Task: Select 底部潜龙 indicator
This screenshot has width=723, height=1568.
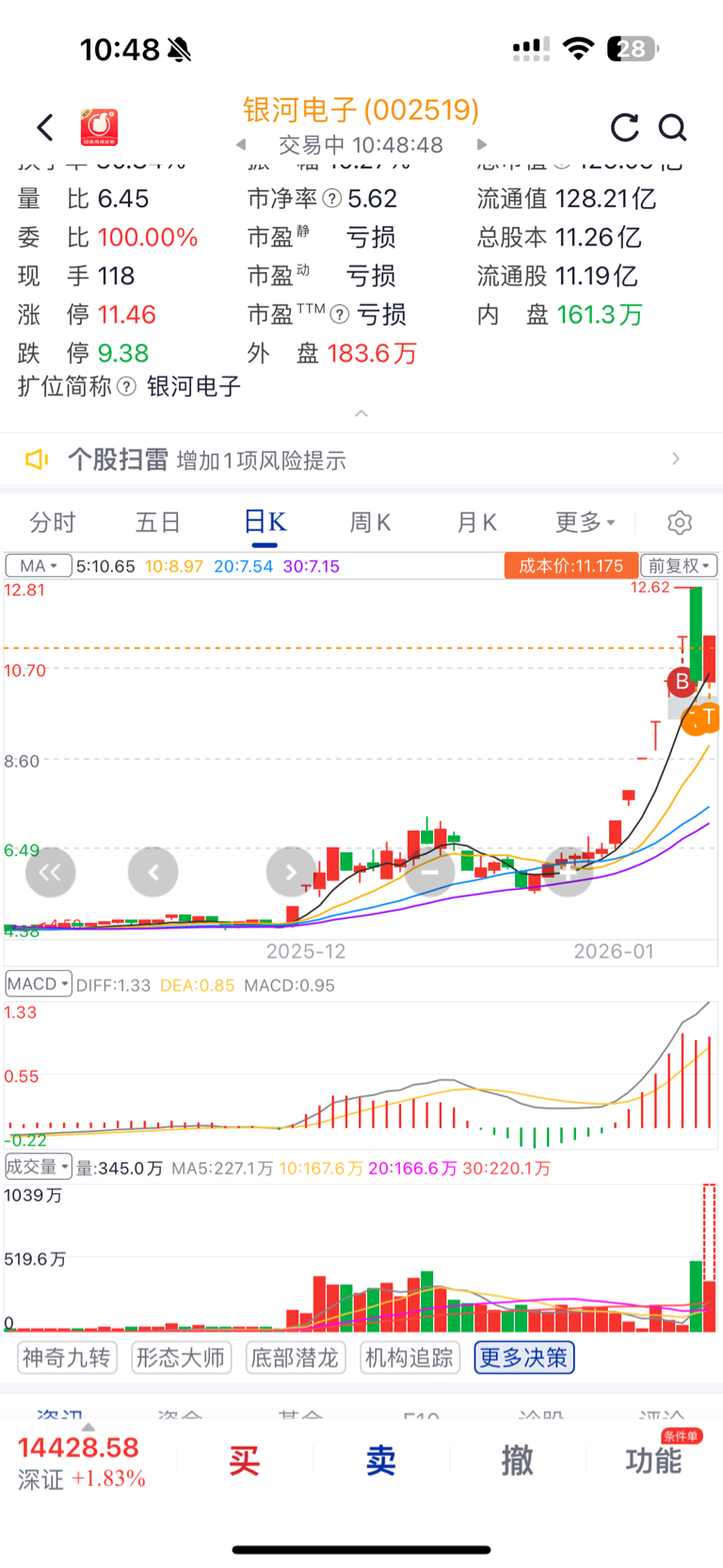Action: (295, 1357)
